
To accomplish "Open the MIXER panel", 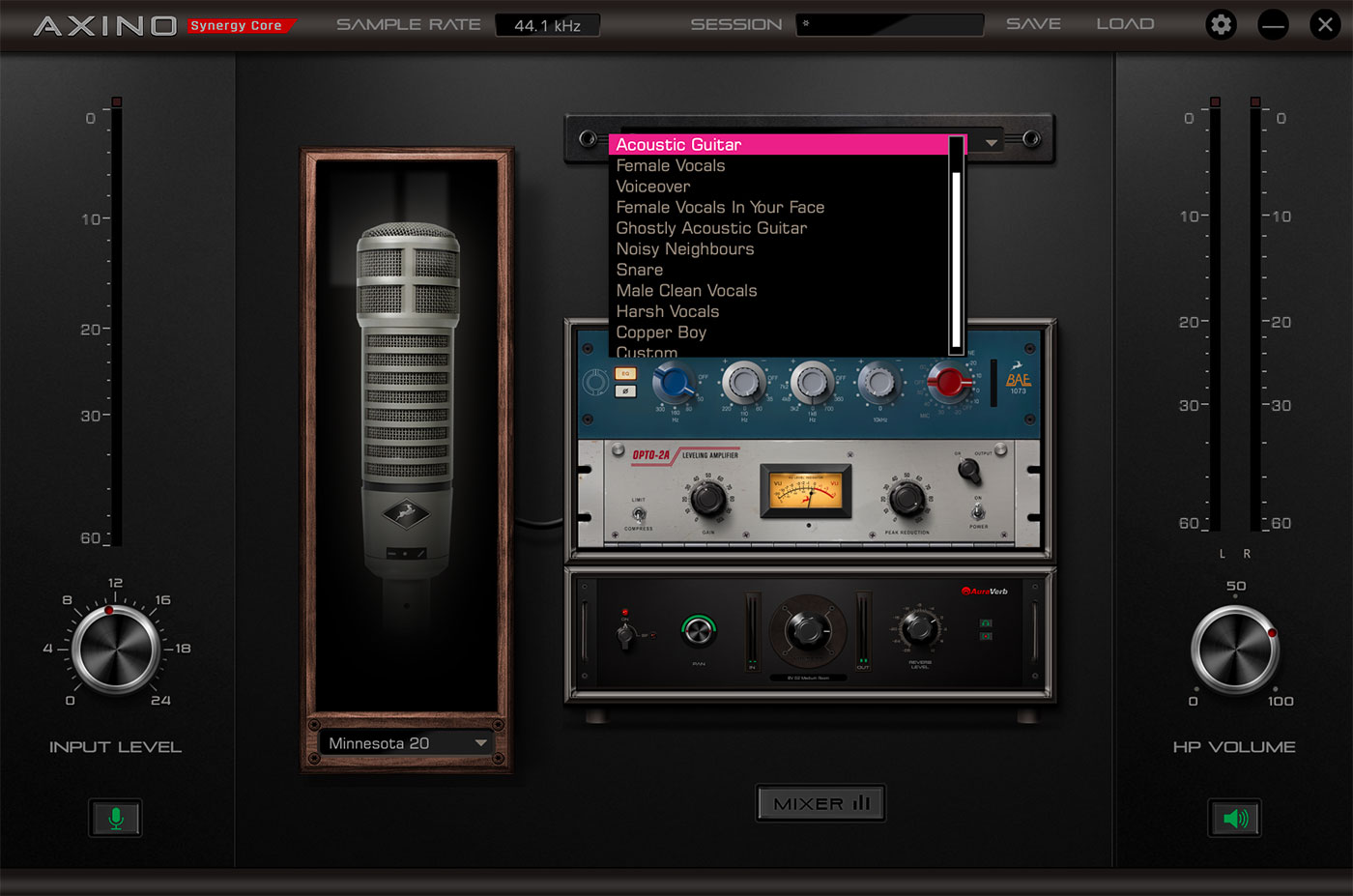I will pos(820,803).
